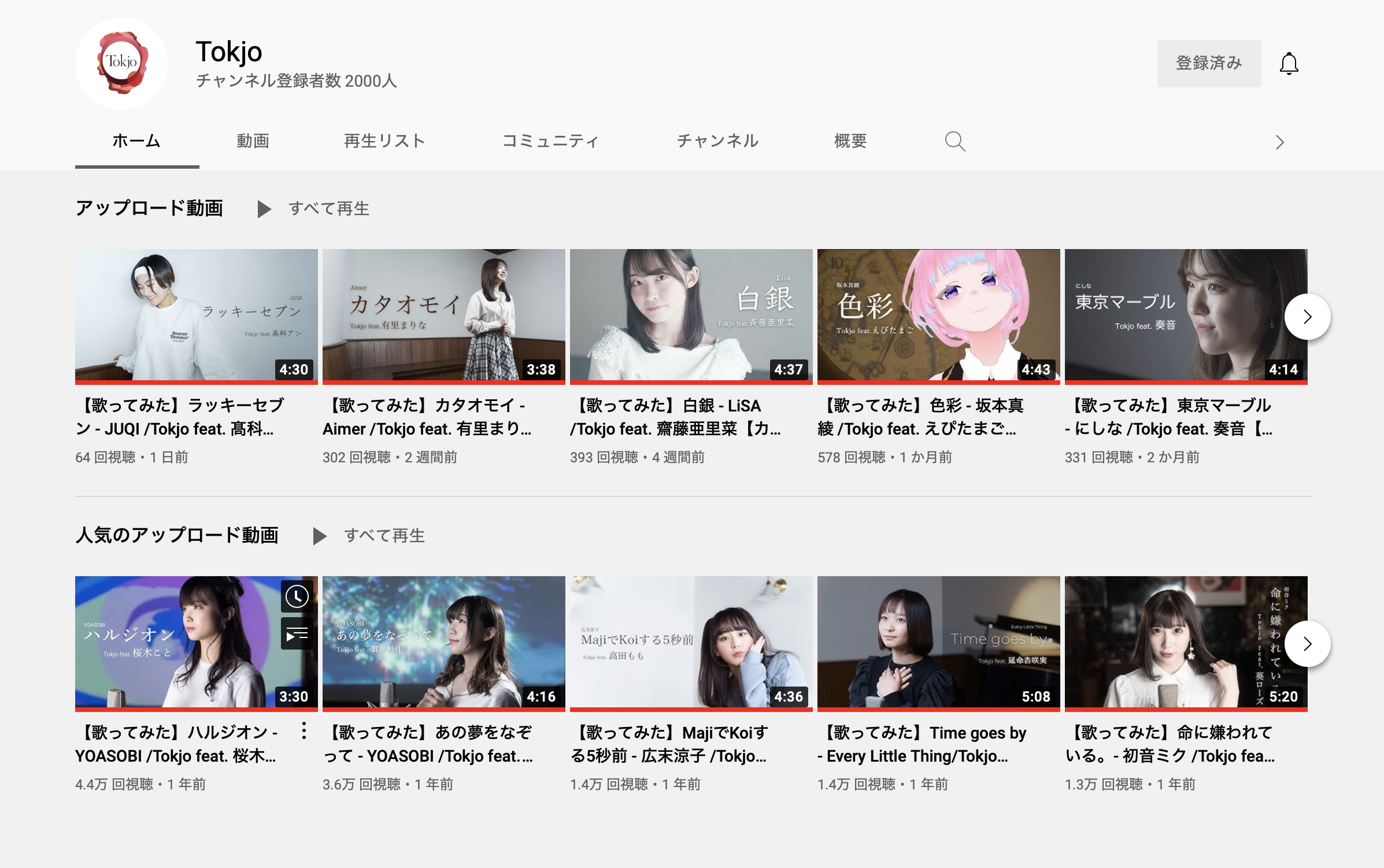Viewport: 1384px width, 868px height.
Task: Click the Tokjo channel avatar logo
Action: coord(121,63)
